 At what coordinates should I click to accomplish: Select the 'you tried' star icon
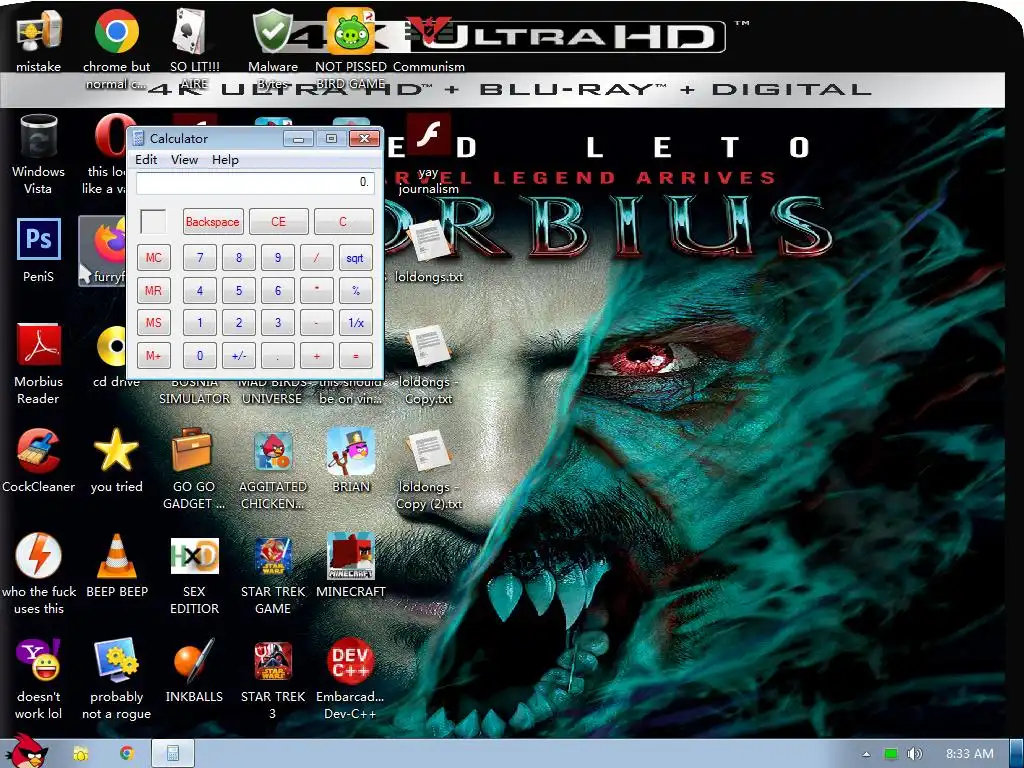[116, 461]
